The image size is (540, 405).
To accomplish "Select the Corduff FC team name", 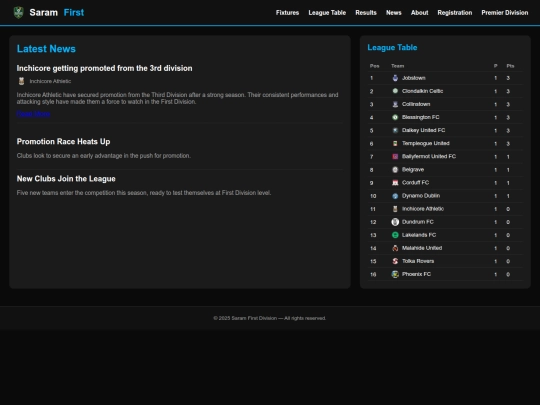I will (415, 183).
